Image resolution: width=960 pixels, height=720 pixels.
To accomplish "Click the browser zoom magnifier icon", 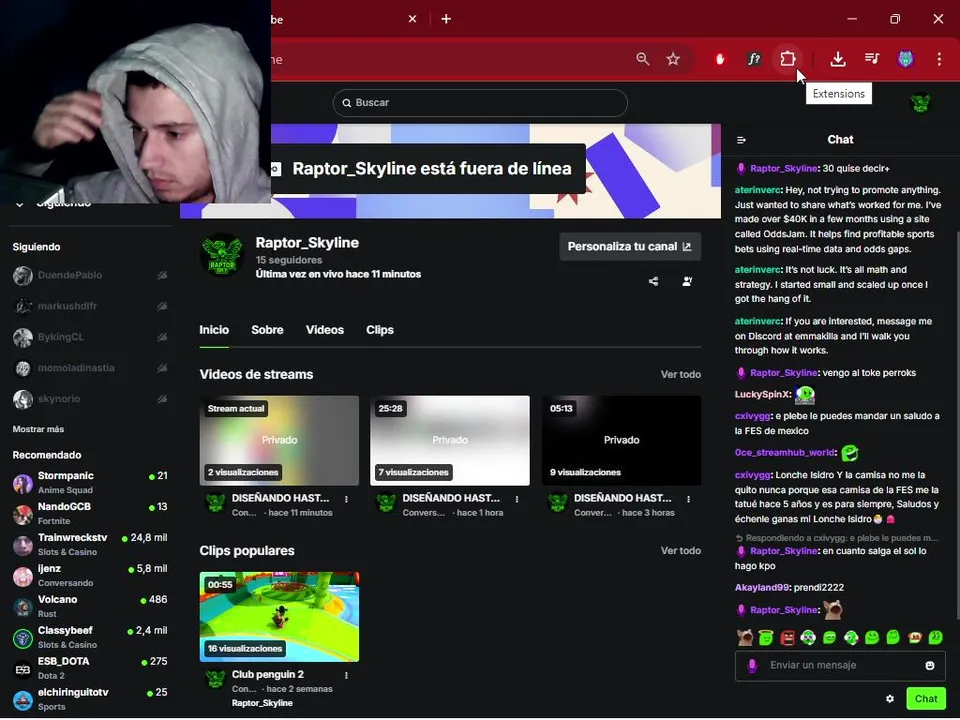I will click(642, 59).
